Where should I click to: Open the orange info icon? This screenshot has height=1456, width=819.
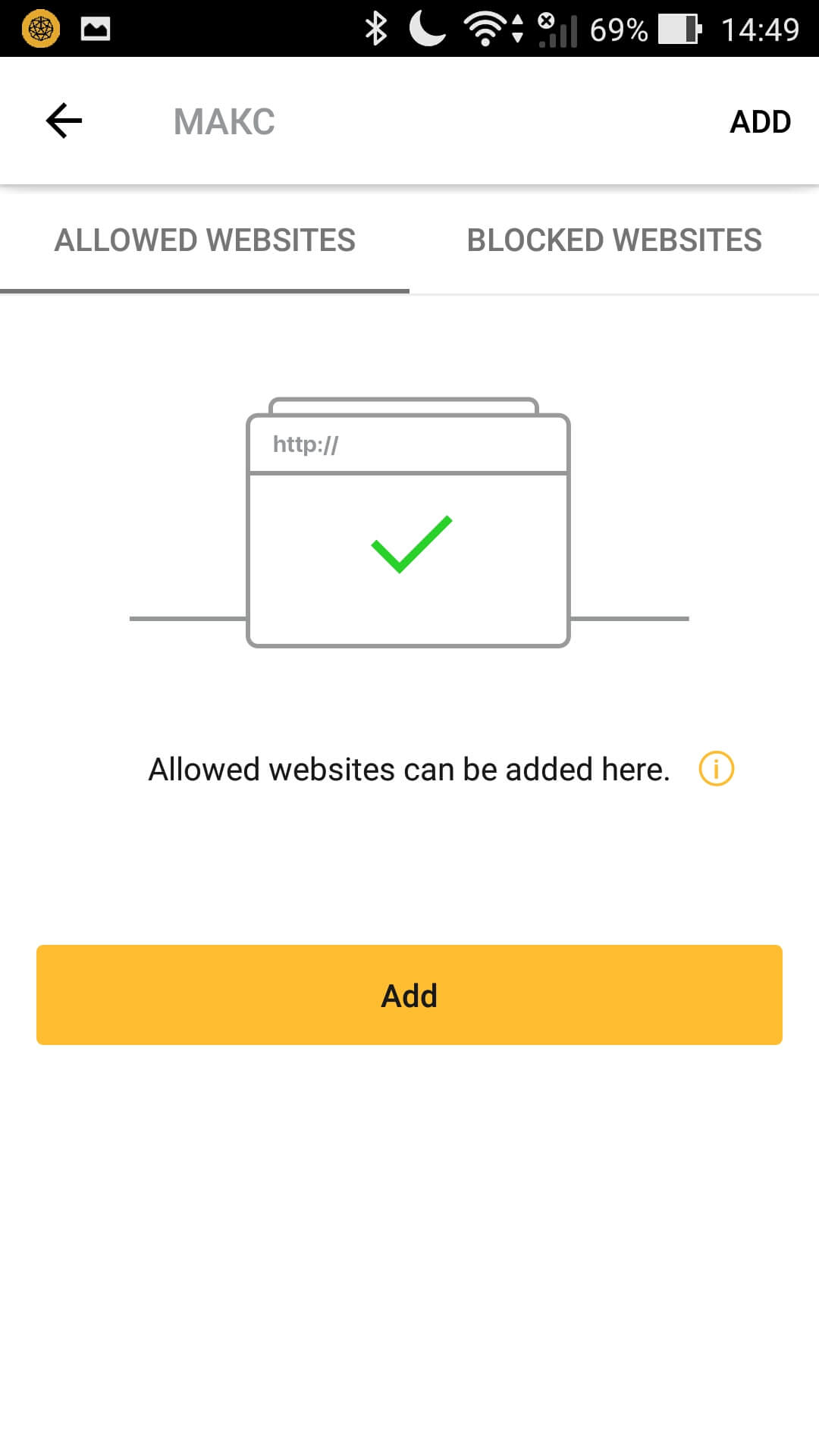tap(716, 768)
